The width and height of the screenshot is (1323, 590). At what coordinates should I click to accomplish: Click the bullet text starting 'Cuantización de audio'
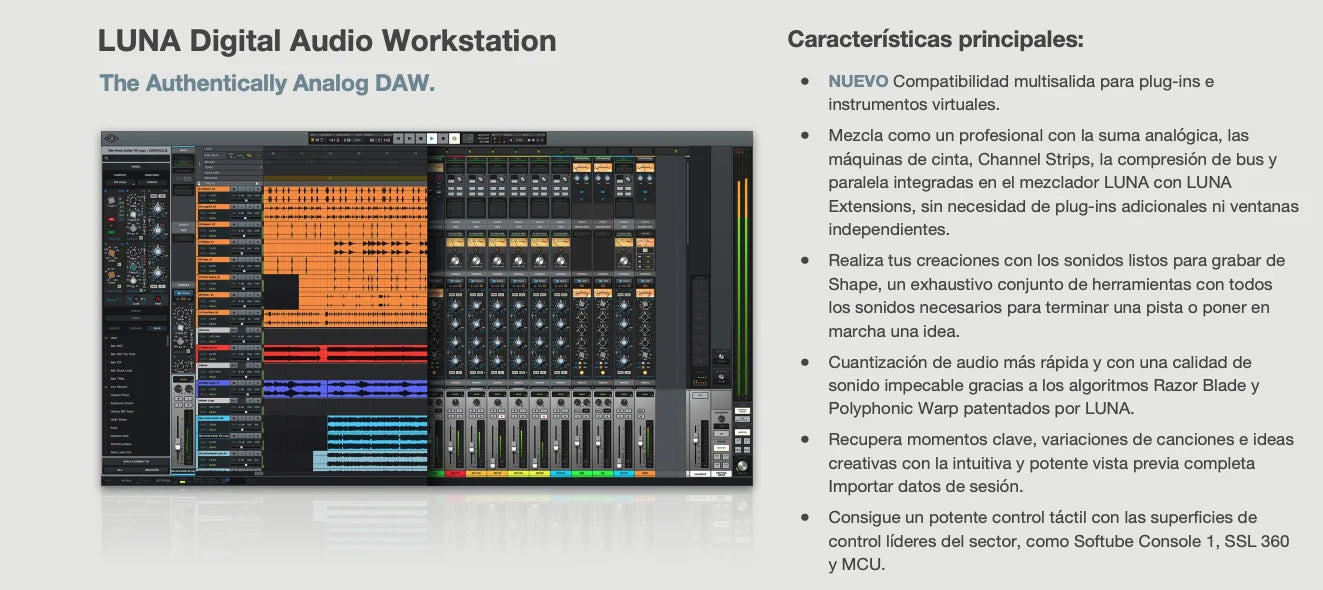[x=1044, y=385]
